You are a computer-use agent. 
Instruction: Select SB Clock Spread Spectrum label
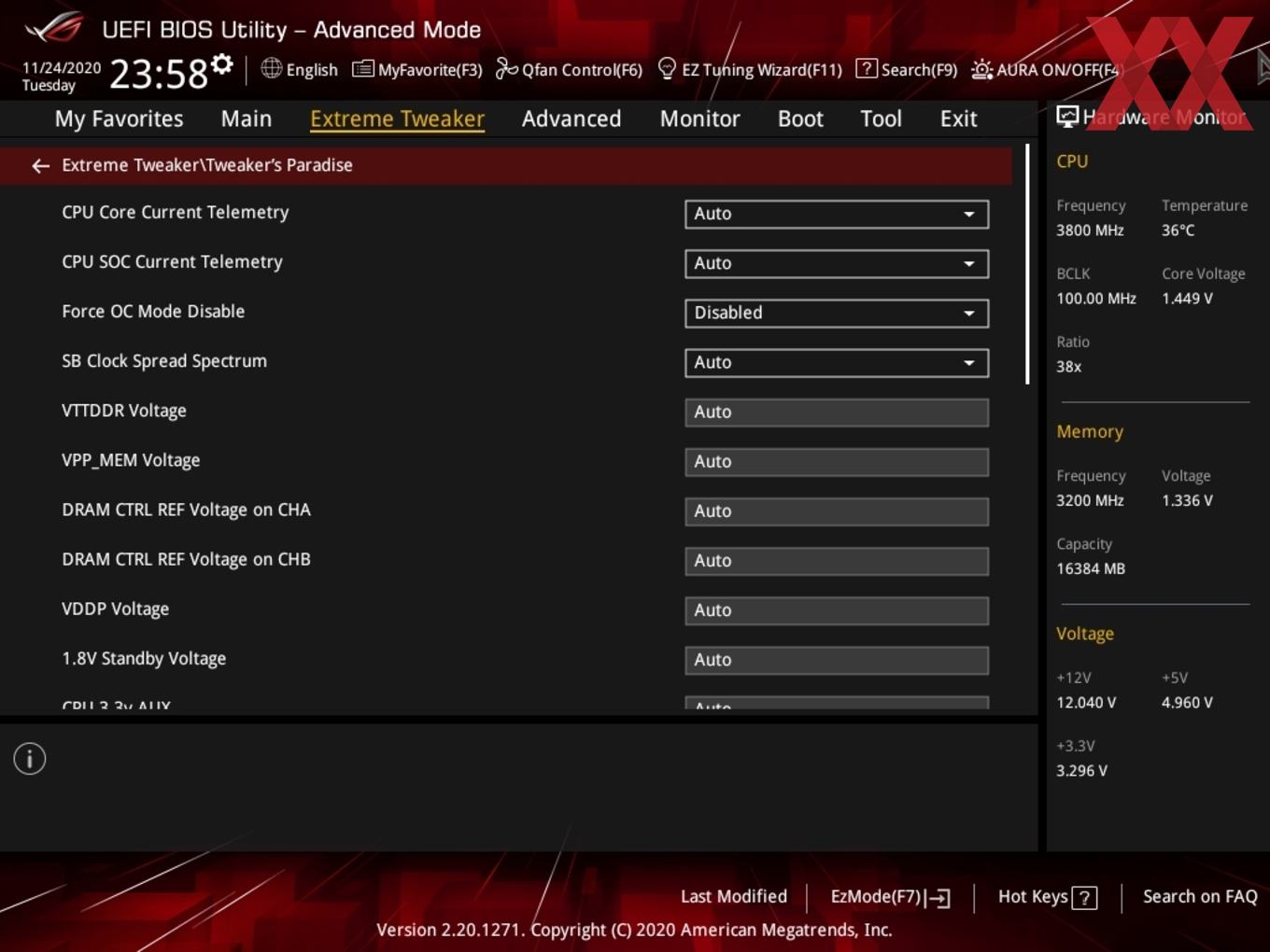[164, 361]
